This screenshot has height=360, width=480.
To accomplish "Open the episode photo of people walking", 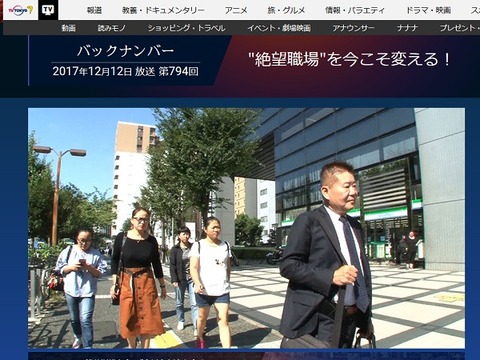I will [x=246, y=228].
